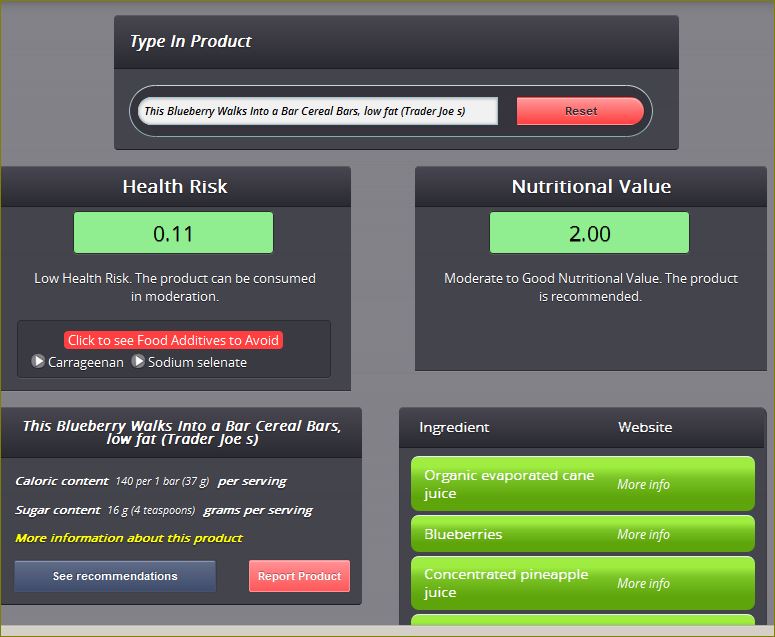Viewport: 775px width, 637px height.
Task: Select the Blueberries ingredient name
Action: [463, 534]
